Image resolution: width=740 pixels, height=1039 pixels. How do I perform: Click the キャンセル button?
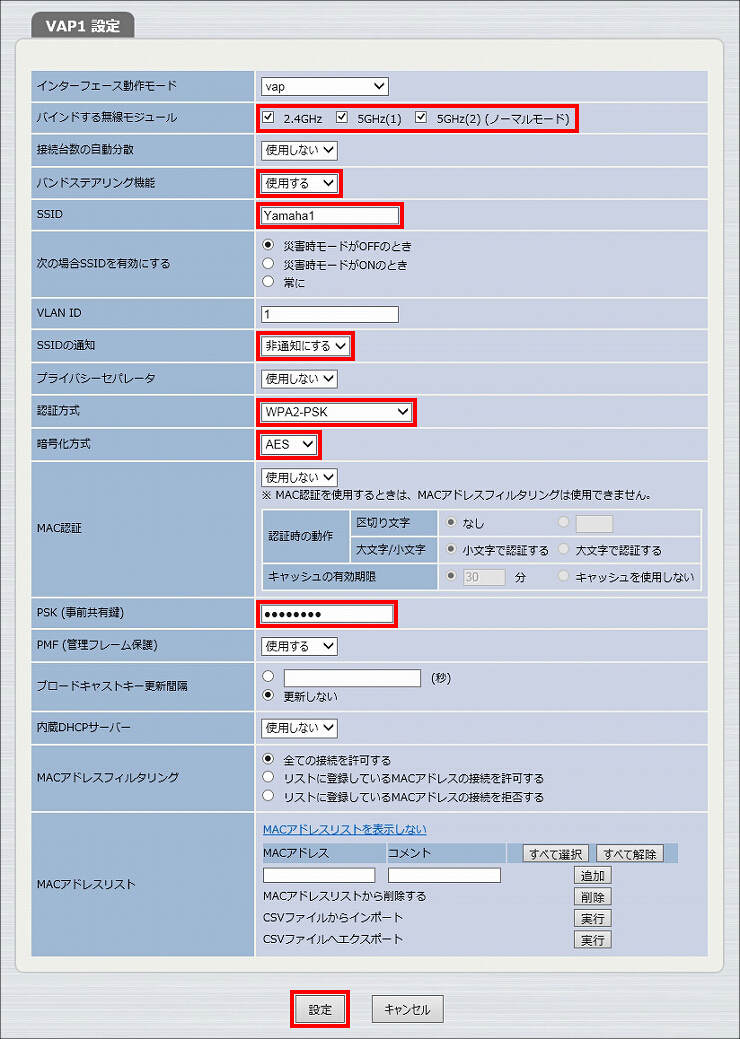[407, 1009]
